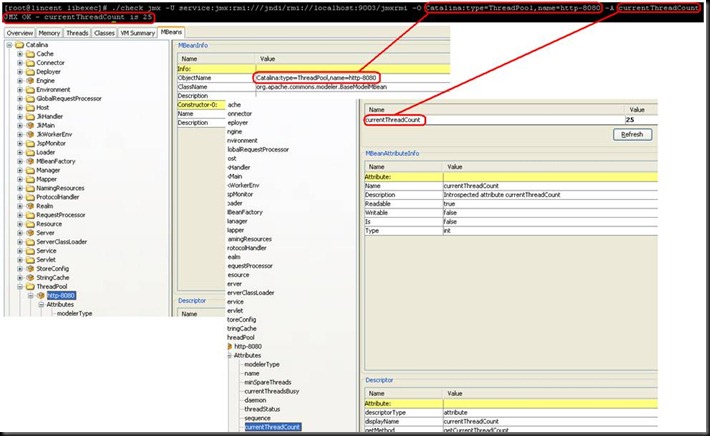
Task: Switch to the Overview tab
Action: coord(20,33)
